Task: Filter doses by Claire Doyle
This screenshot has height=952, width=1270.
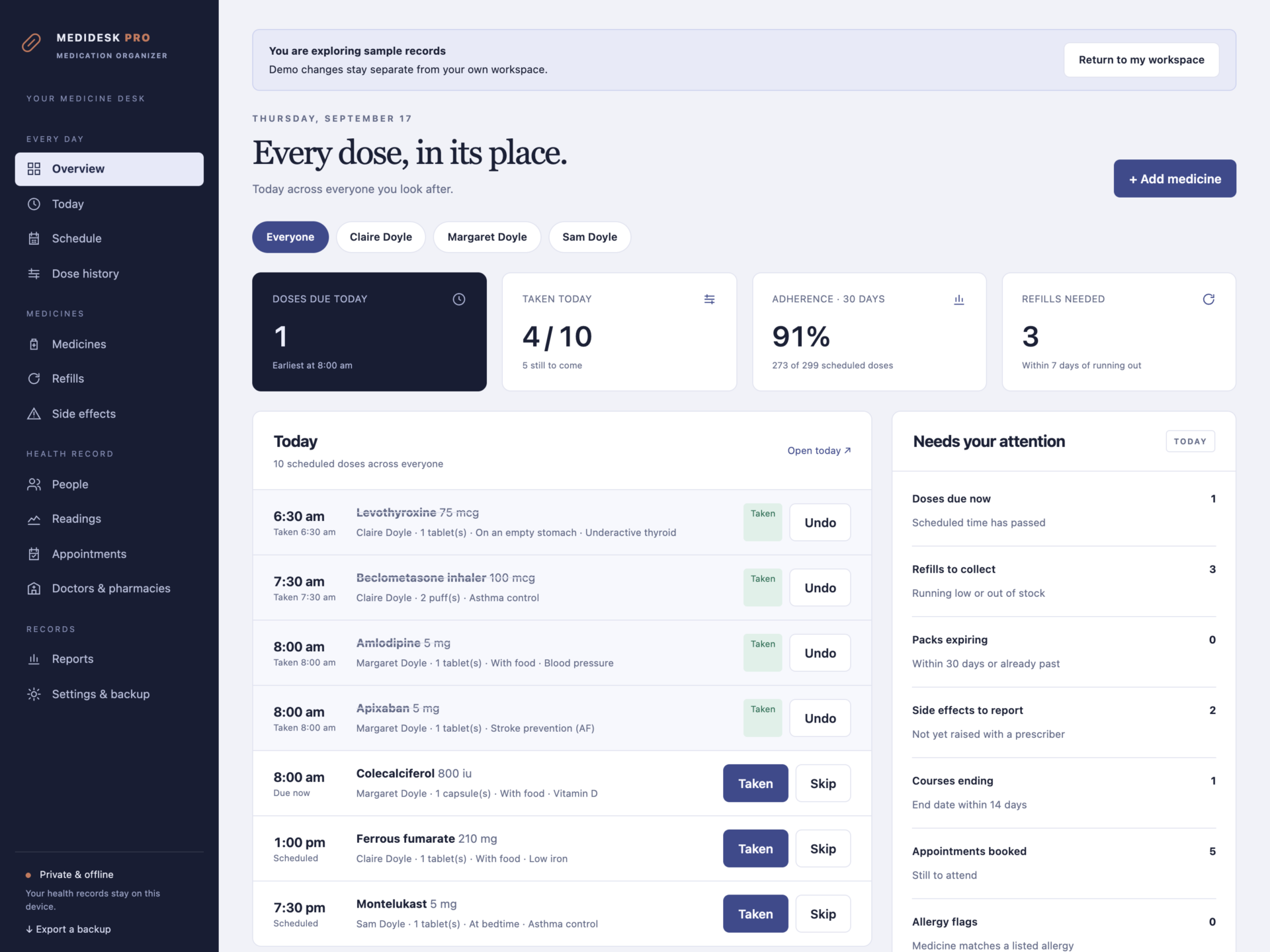Action: 380,237
